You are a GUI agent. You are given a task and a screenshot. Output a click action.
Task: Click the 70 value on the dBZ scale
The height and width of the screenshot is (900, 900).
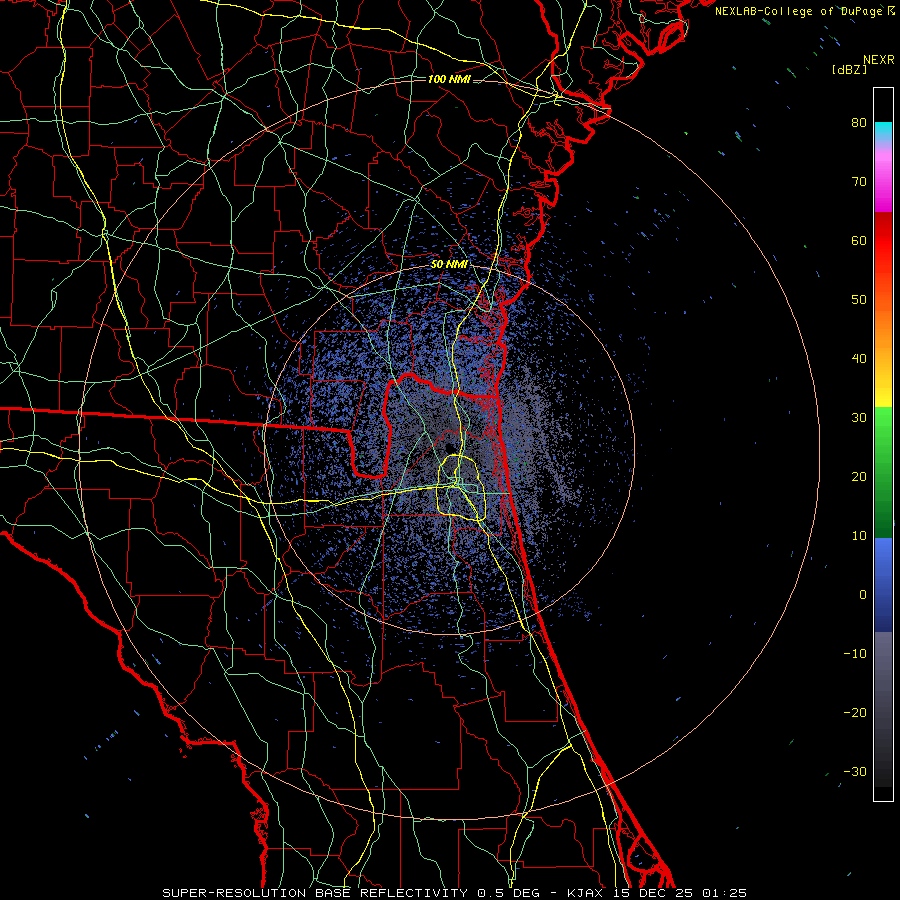[859, 181]
